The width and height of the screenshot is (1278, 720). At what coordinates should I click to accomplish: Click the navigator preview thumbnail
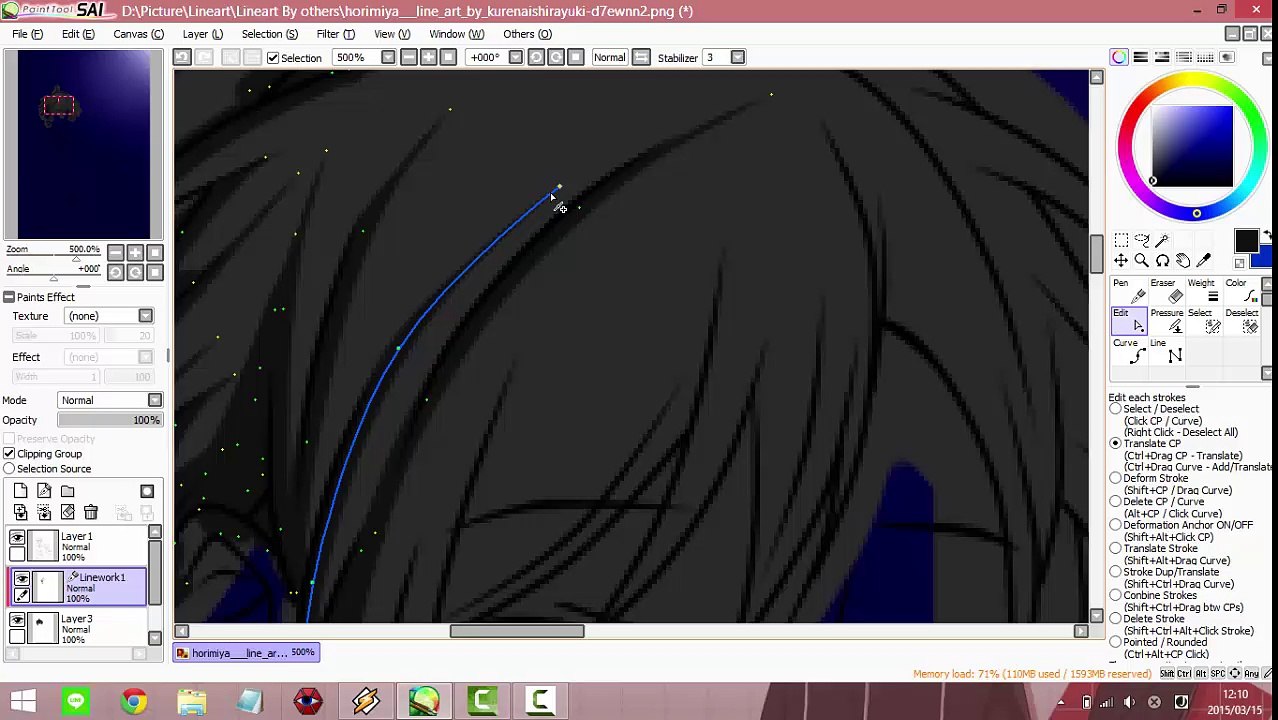click(x=84, y=144)
